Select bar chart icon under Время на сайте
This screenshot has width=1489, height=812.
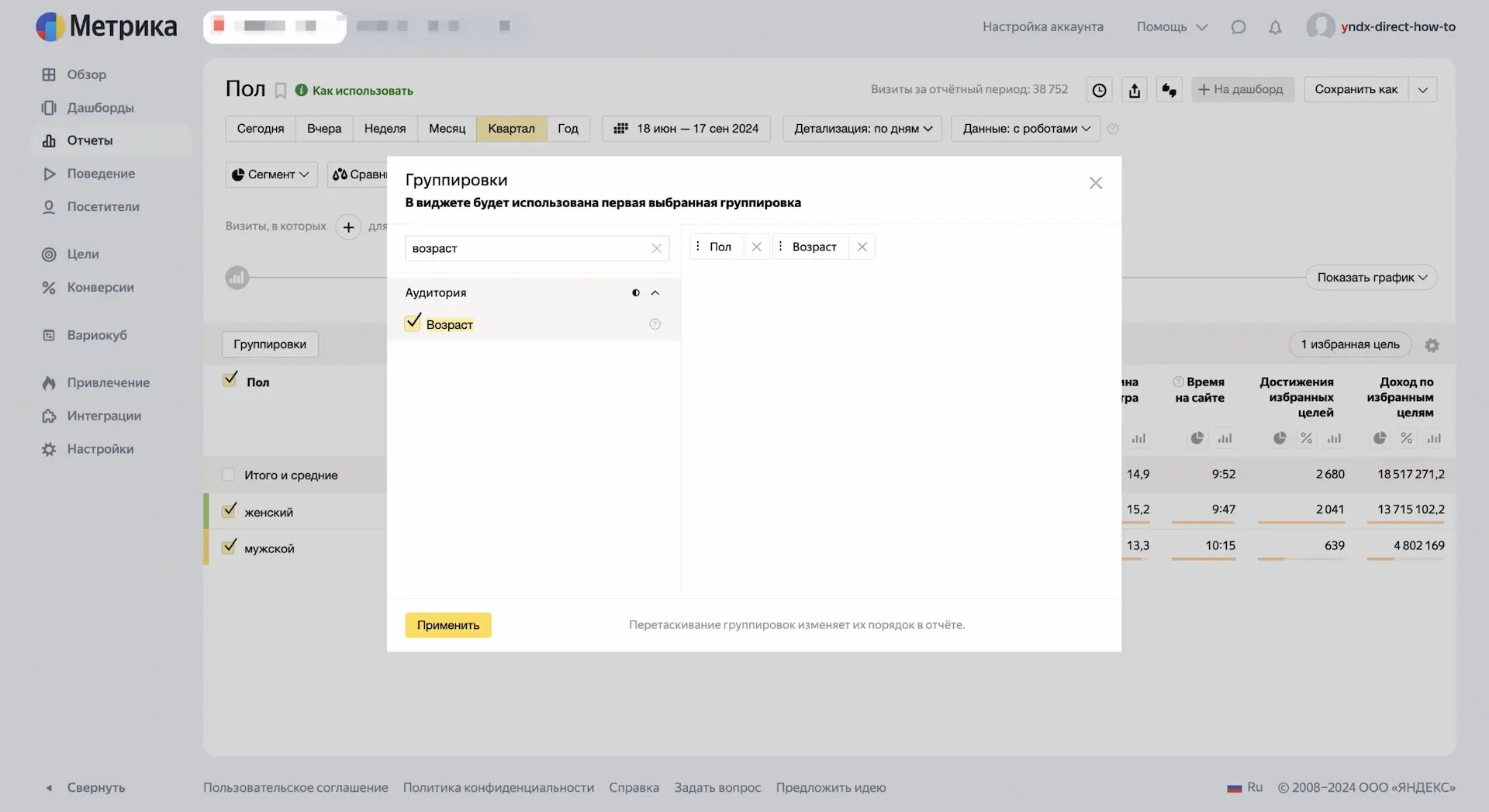click(1225, 438)
